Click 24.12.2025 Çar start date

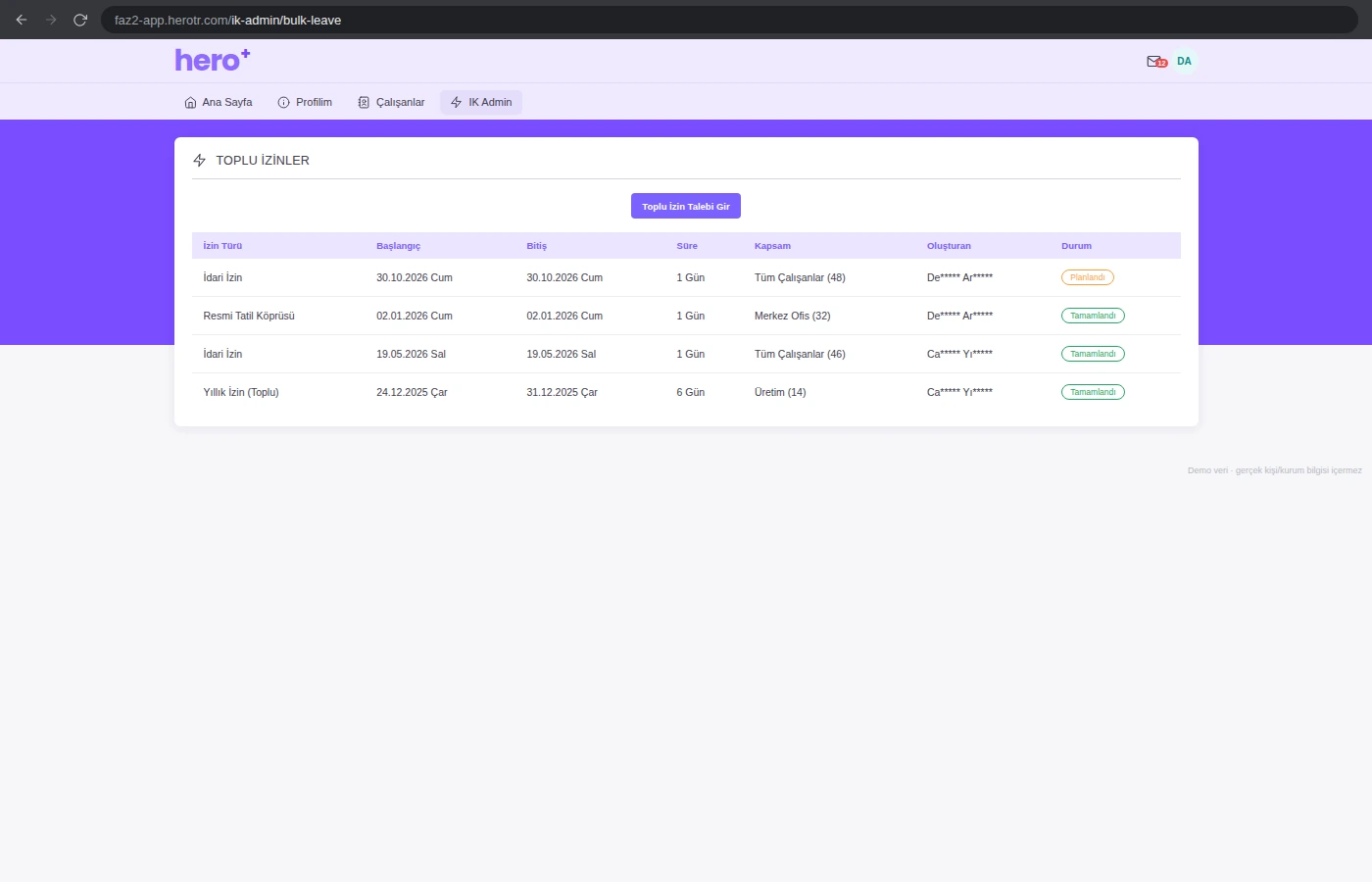412,392
